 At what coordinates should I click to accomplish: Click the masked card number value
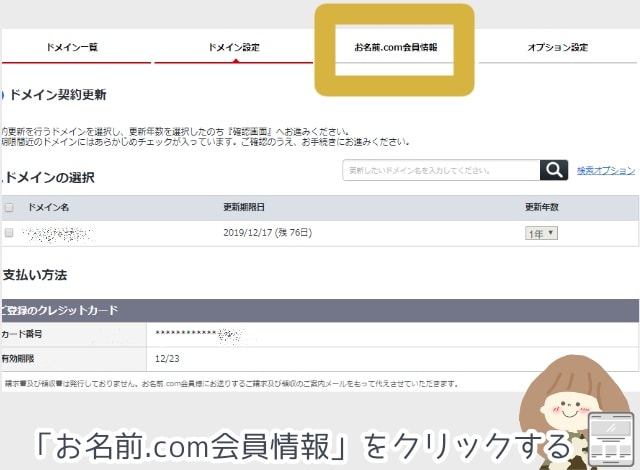pos(199,334)
